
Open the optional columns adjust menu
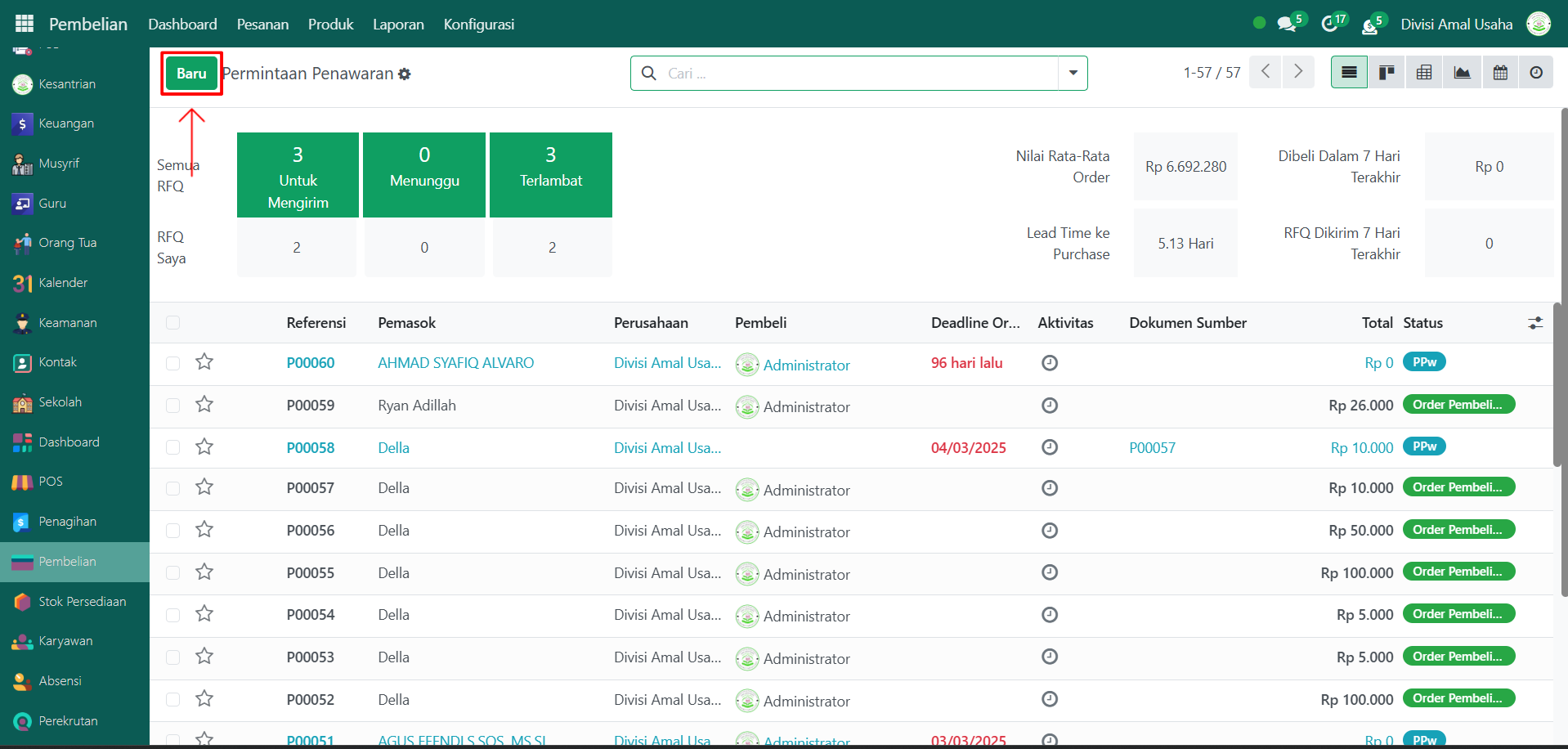click(1535, 323)
